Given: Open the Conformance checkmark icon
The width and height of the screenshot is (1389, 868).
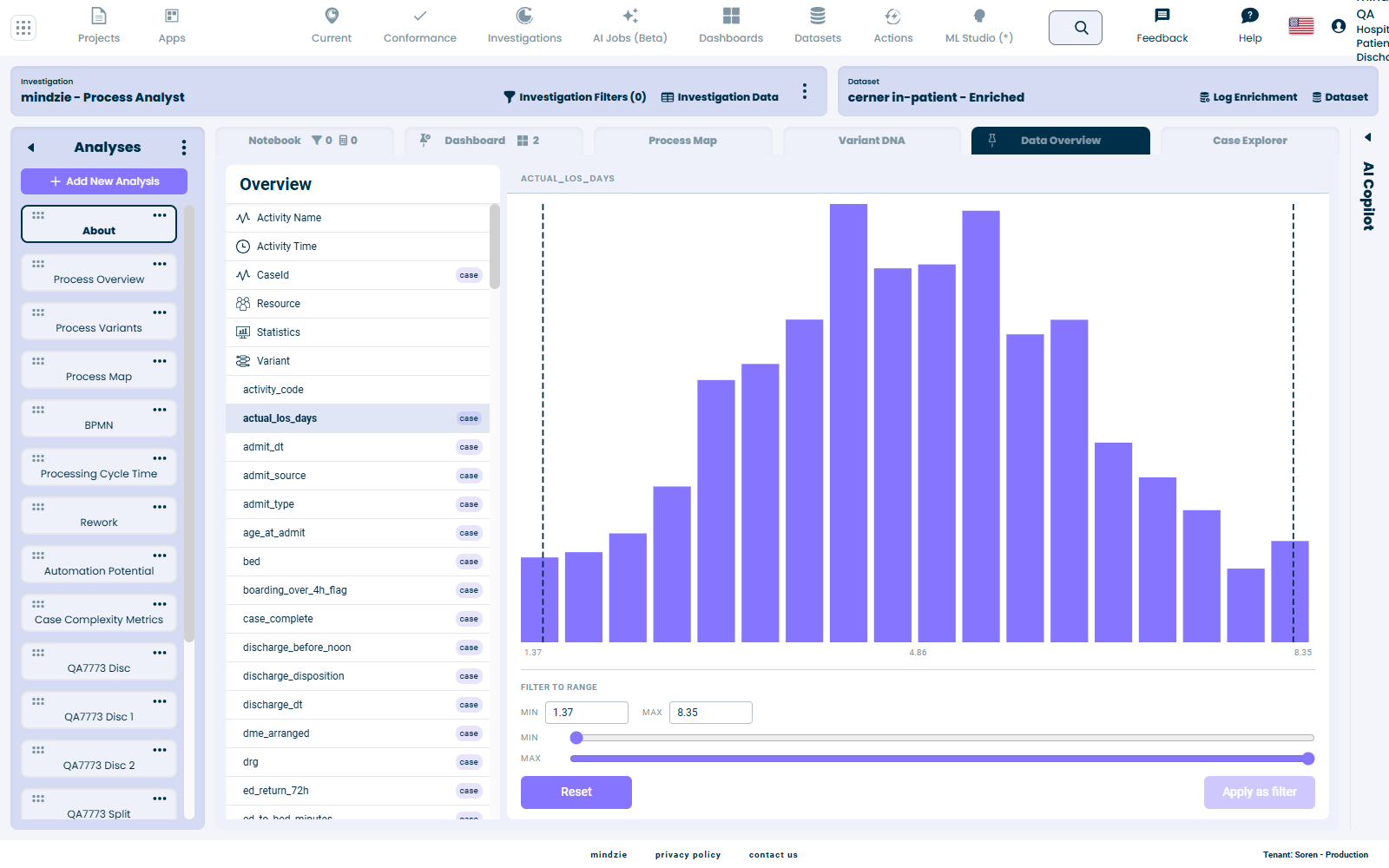Looking at the screenshot, I should [420, 16].
